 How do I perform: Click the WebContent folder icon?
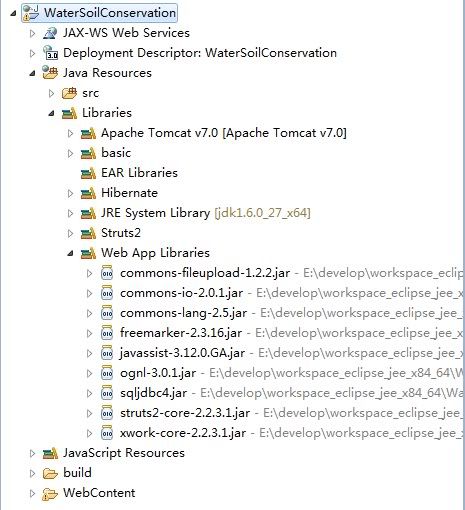click(x=50, y=493)
